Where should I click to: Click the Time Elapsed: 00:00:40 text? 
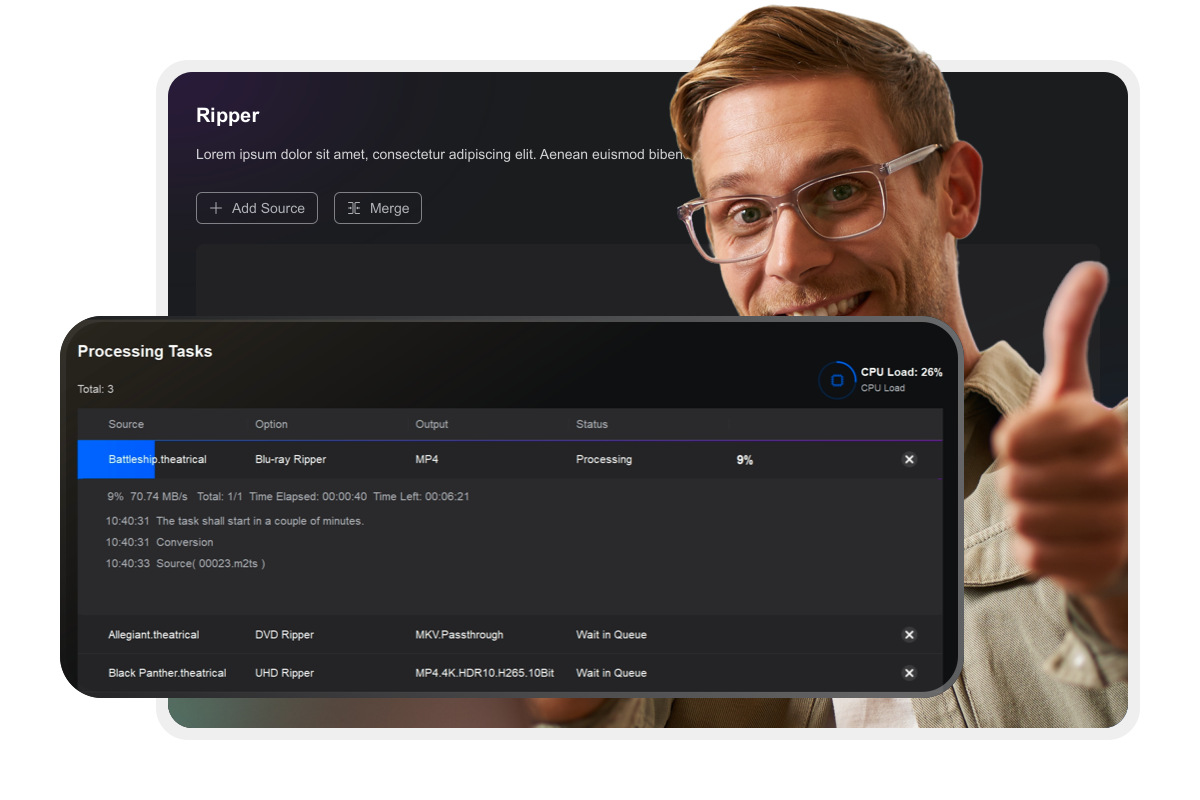[x=308, y=496]
